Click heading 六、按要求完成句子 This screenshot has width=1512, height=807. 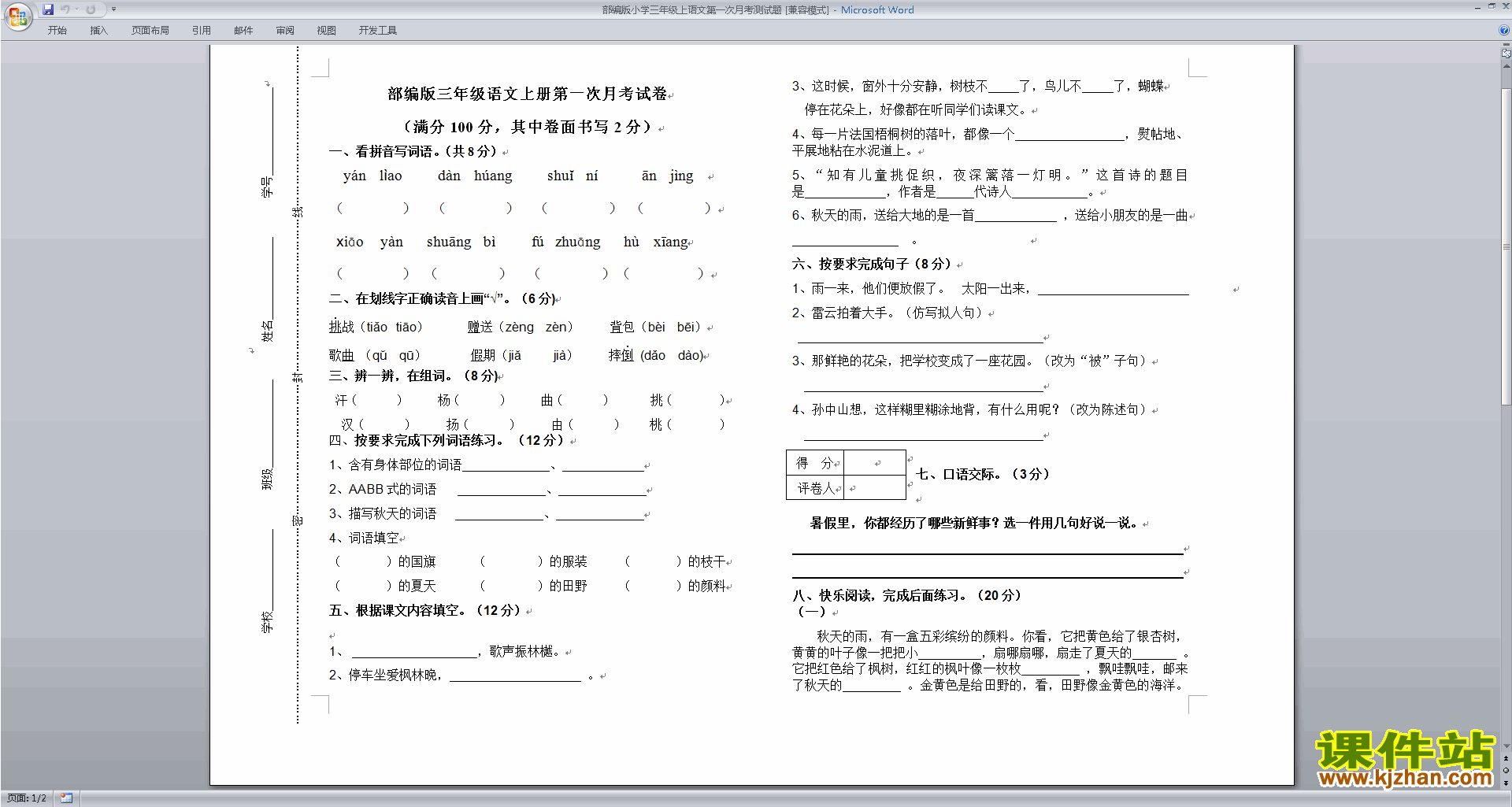click(872, 264)
